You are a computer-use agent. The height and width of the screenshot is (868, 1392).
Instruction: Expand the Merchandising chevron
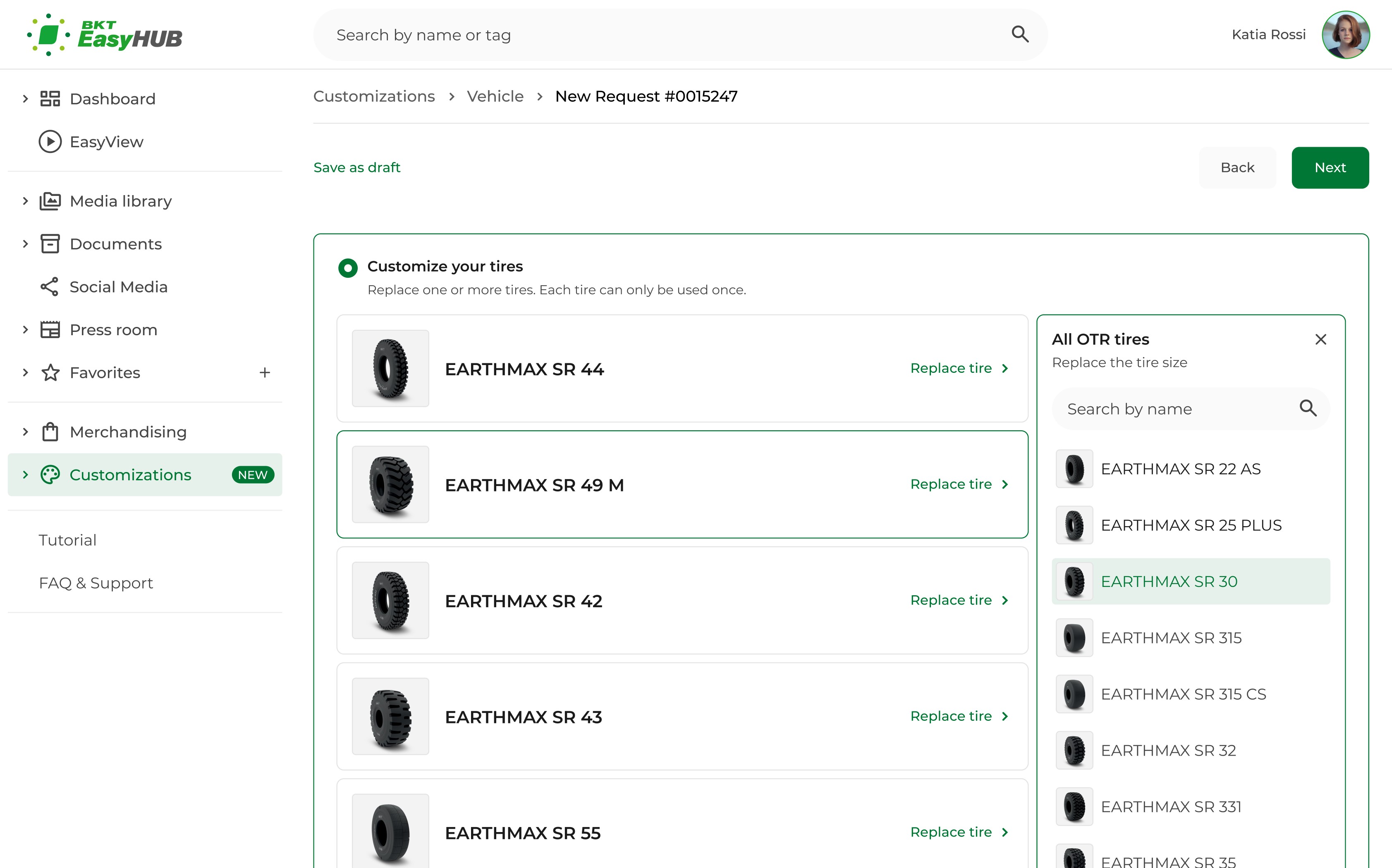click(25, 432)
